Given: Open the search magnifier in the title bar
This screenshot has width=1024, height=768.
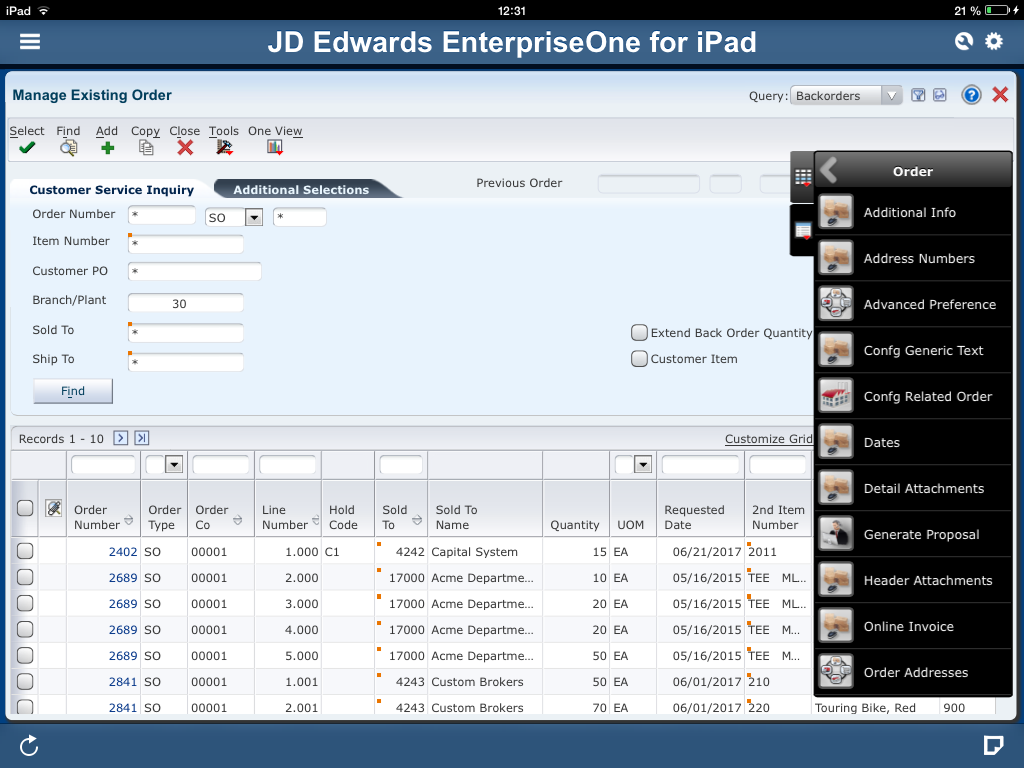Looking at the screenshot, I should click(962, 41).
